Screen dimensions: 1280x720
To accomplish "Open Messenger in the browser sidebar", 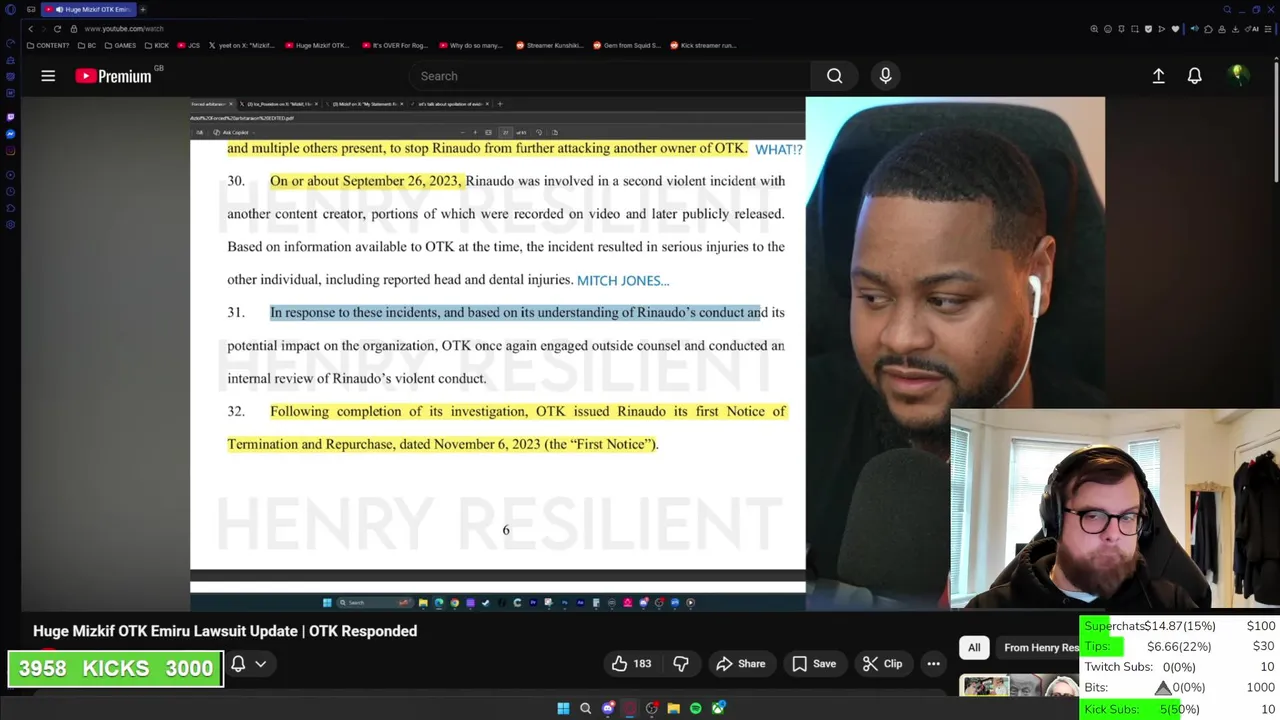I will coord(11,134).
